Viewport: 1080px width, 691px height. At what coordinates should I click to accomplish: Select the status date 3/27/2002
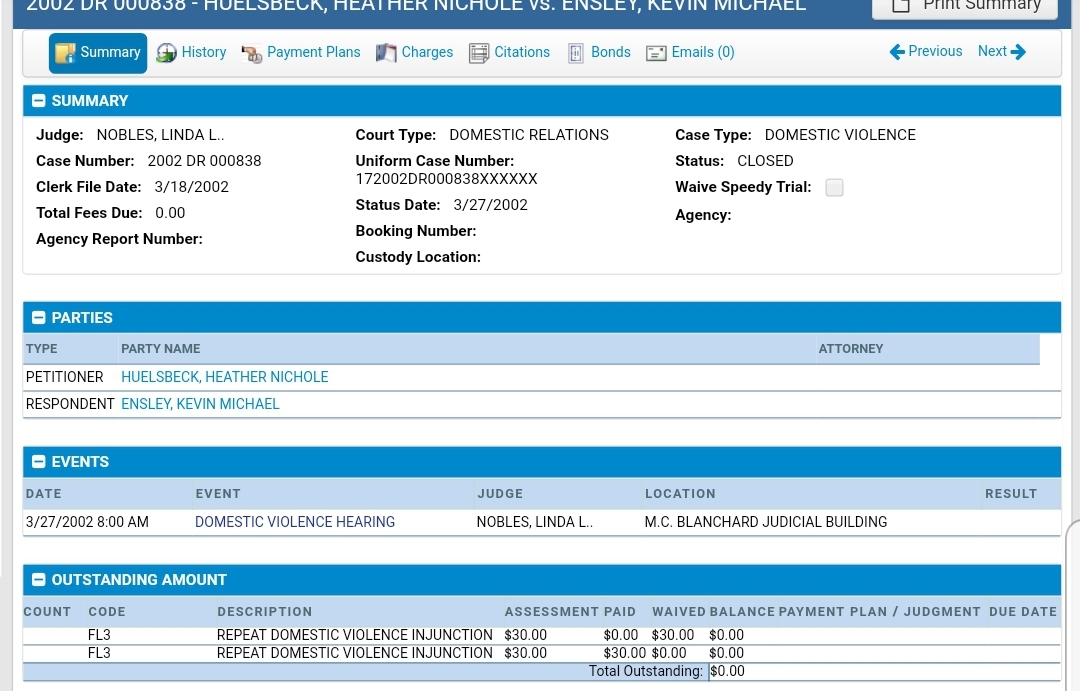click(490, 205)
